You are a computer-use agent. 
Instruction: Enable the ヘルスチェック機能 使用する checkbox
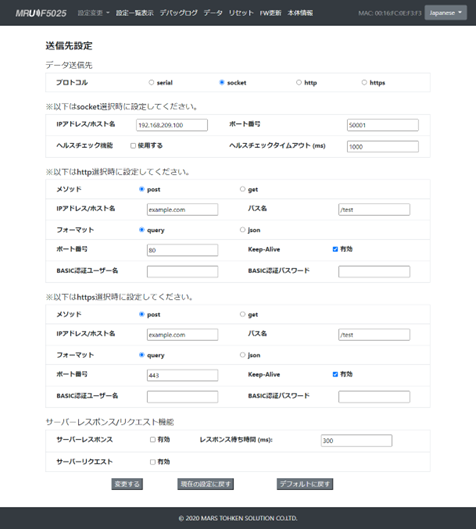click(x=133, y=146)
